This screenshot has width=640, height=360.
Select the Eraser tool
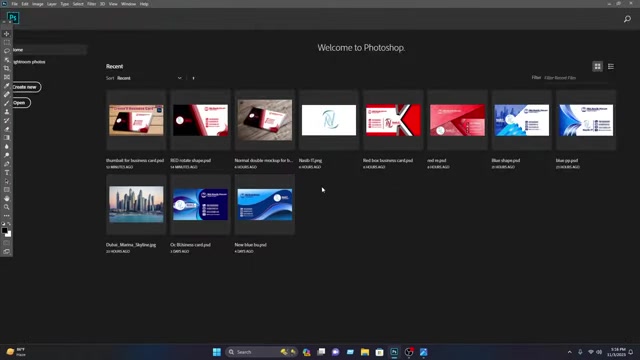coord(7,129)
